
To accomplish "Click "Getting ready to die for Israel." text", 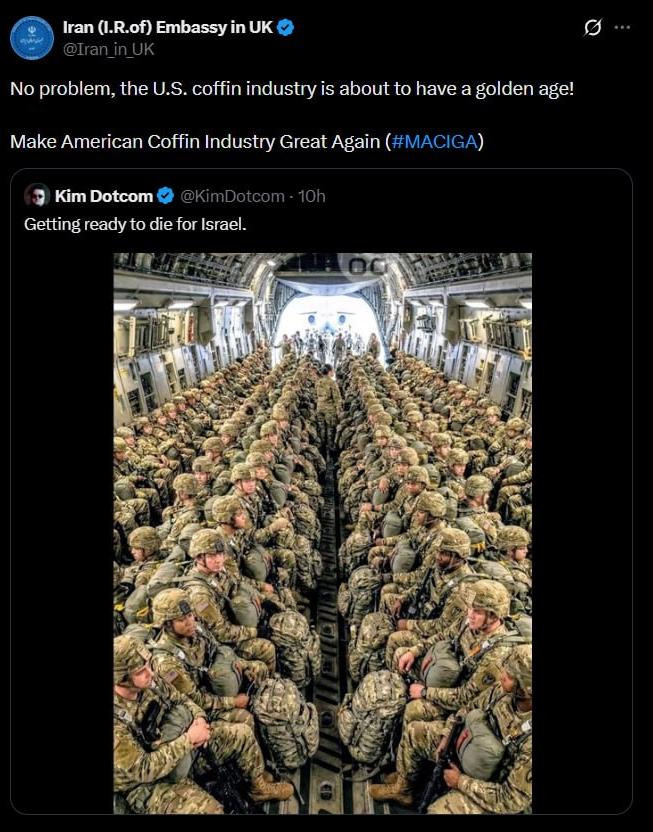I will [135, 224].
